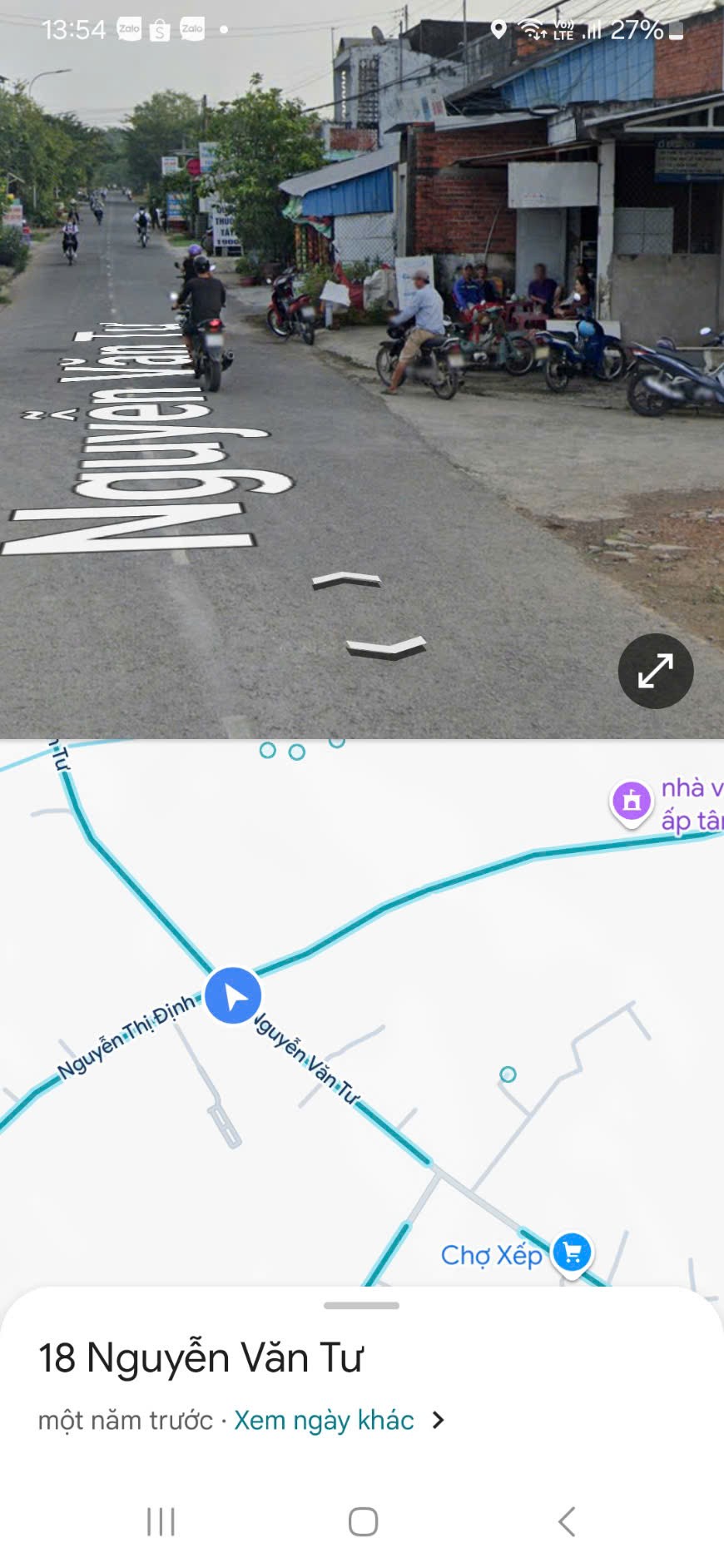Tap the purple nhà văn hóa place pin
This screenshot has height=1568, width=724.
click(632, 801)
